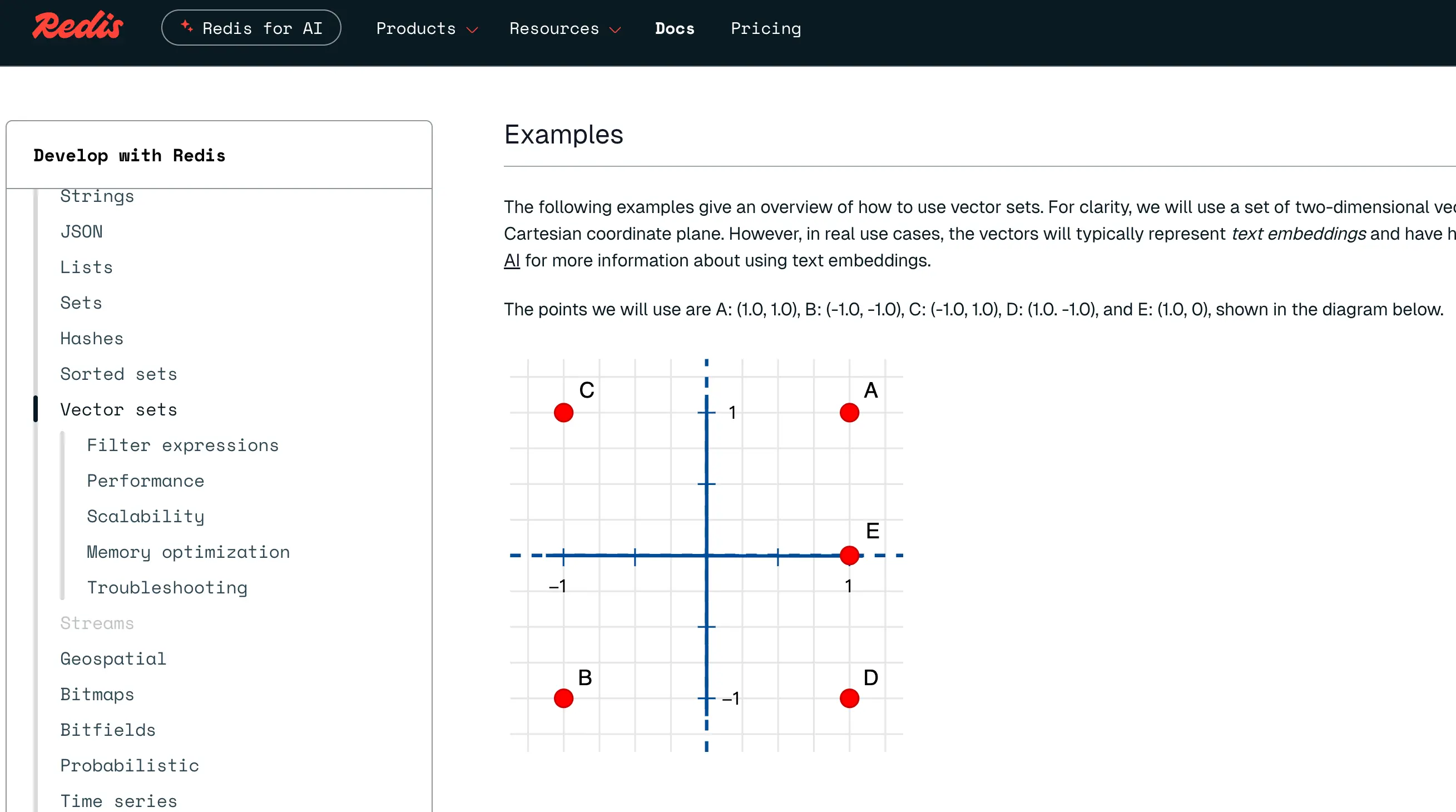Image resolution: width=1456 pixels, height=812 pixels.
Task: Click the Develop with Redis header
Action: (x=130, y=155)
